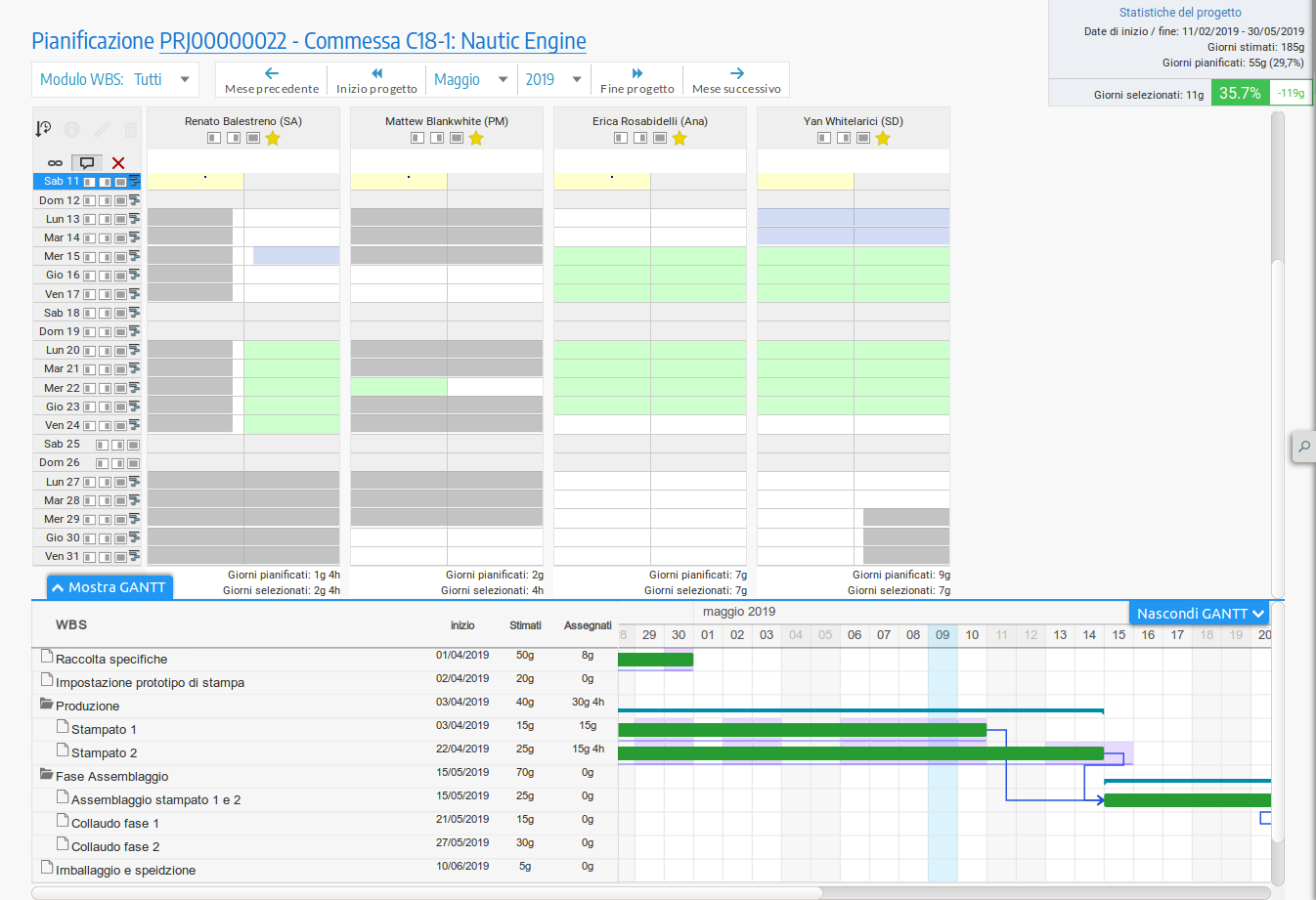Click the Stampato 1 green Gantt bar
Screen dimensions: 1316x900
(802, 730)
